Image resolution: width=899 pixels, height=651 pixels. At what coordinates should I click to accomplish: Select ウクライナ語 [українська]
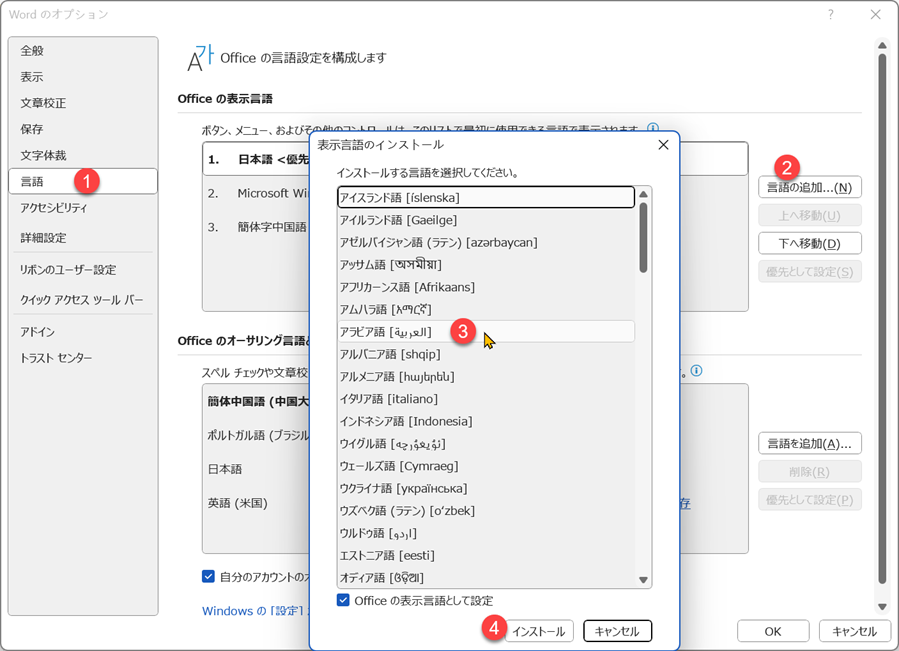[486, 488]
